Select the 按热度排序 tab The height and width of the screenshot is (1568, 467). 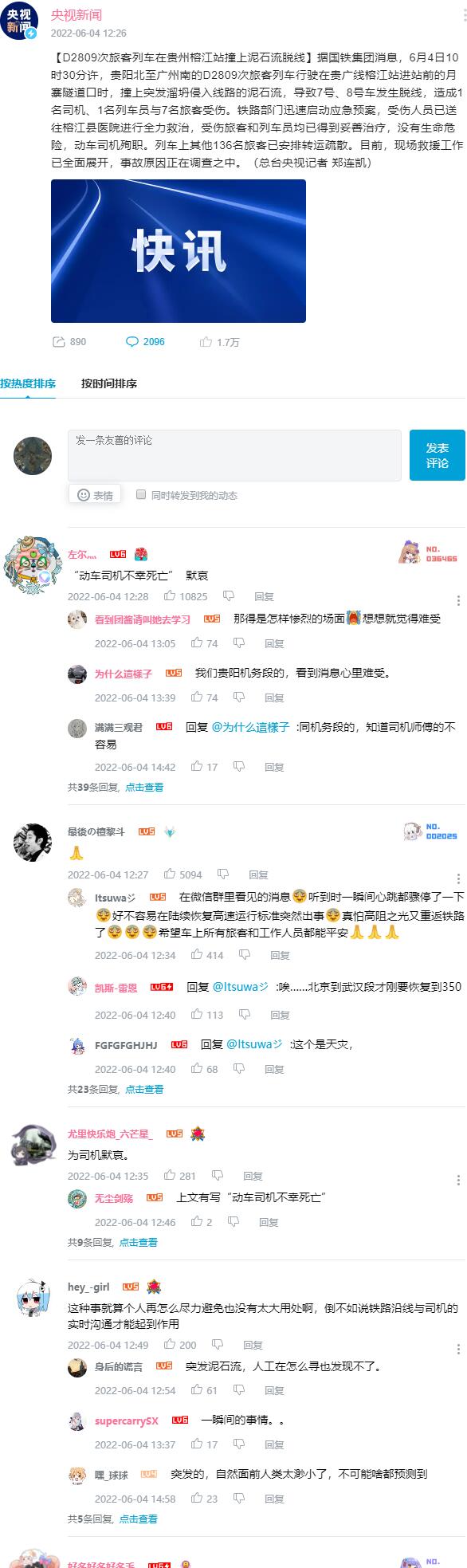28,383
